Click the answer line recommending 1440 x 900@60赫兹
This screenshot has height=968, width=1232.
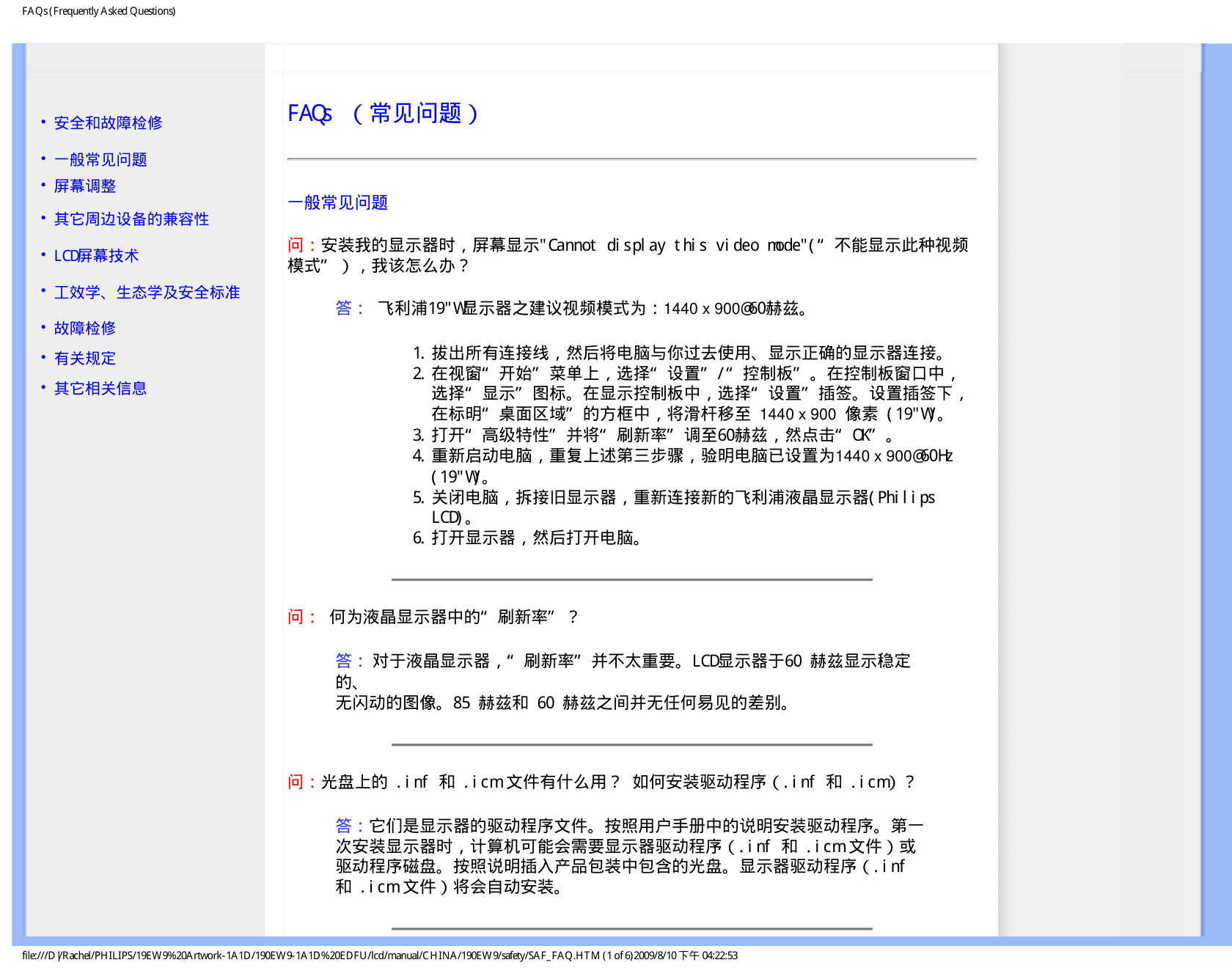pyautogui.click(x=592, y=309)
